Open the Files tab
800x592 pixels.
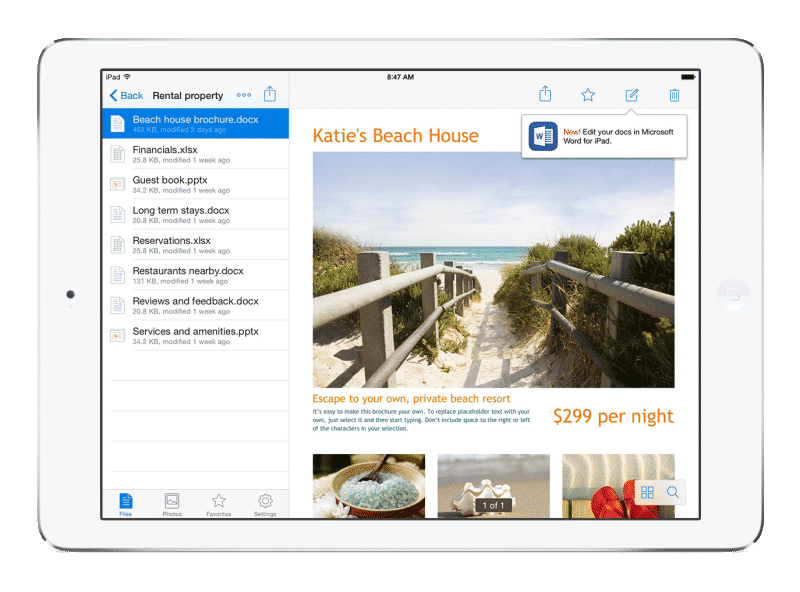(x=125, y=504)
